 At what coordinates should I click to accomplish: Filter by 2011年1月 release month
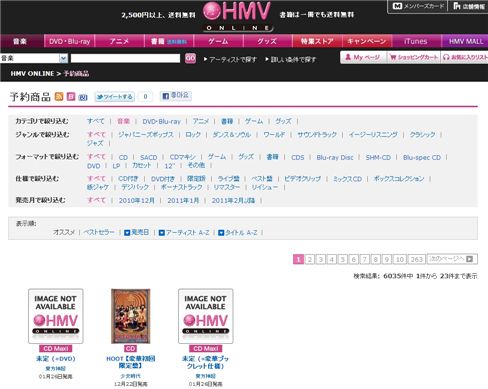183,200
